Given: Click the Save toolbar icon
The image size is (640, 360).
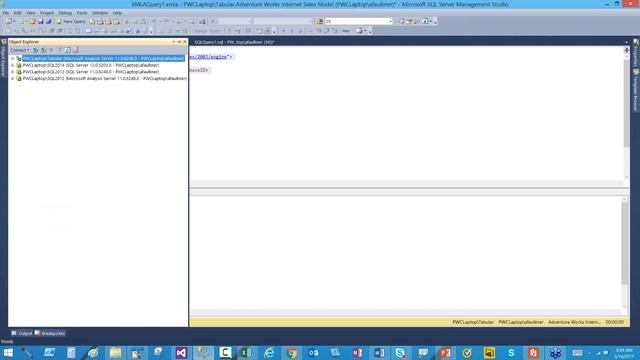Looking at the screenshot, I should pyautogui.click(x=41, y=21).
